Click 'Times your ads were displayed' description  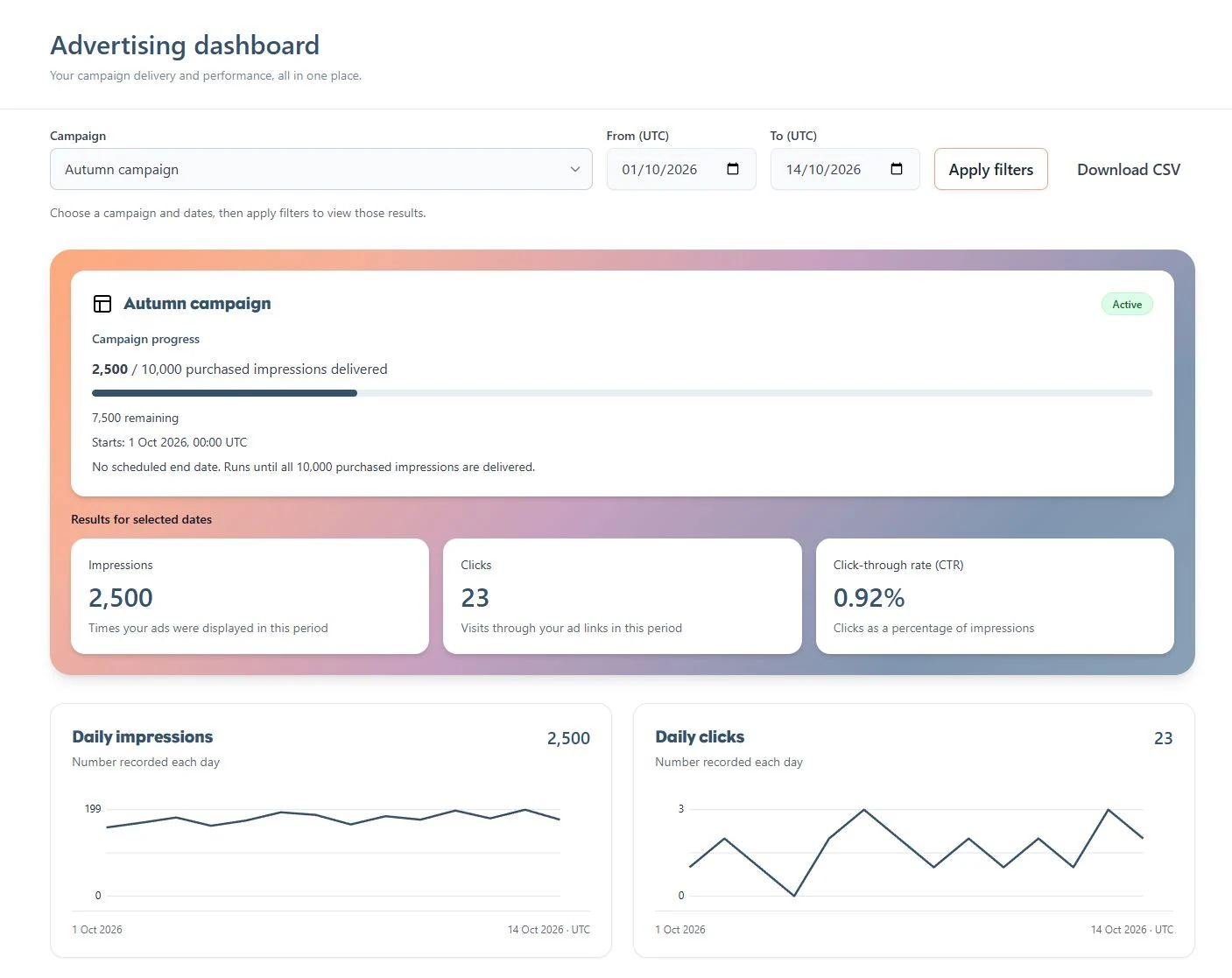[x=208, y=628]
